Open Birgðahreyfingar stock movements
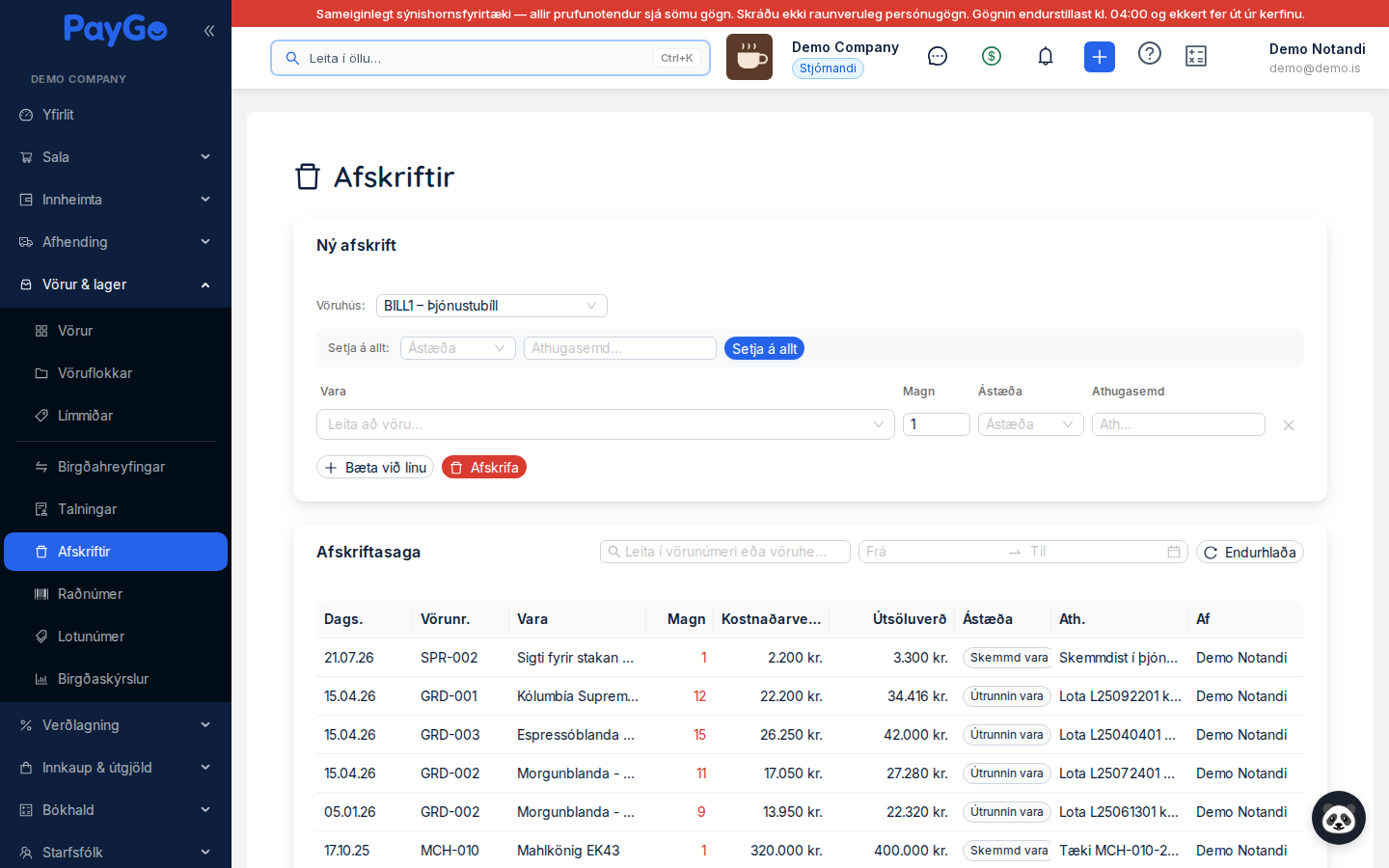 (x=116, y=467)
